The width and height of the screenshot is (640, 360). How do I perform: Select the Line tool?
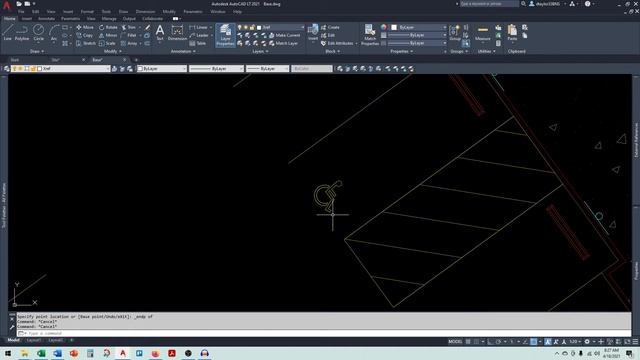[x=7, y=32]
